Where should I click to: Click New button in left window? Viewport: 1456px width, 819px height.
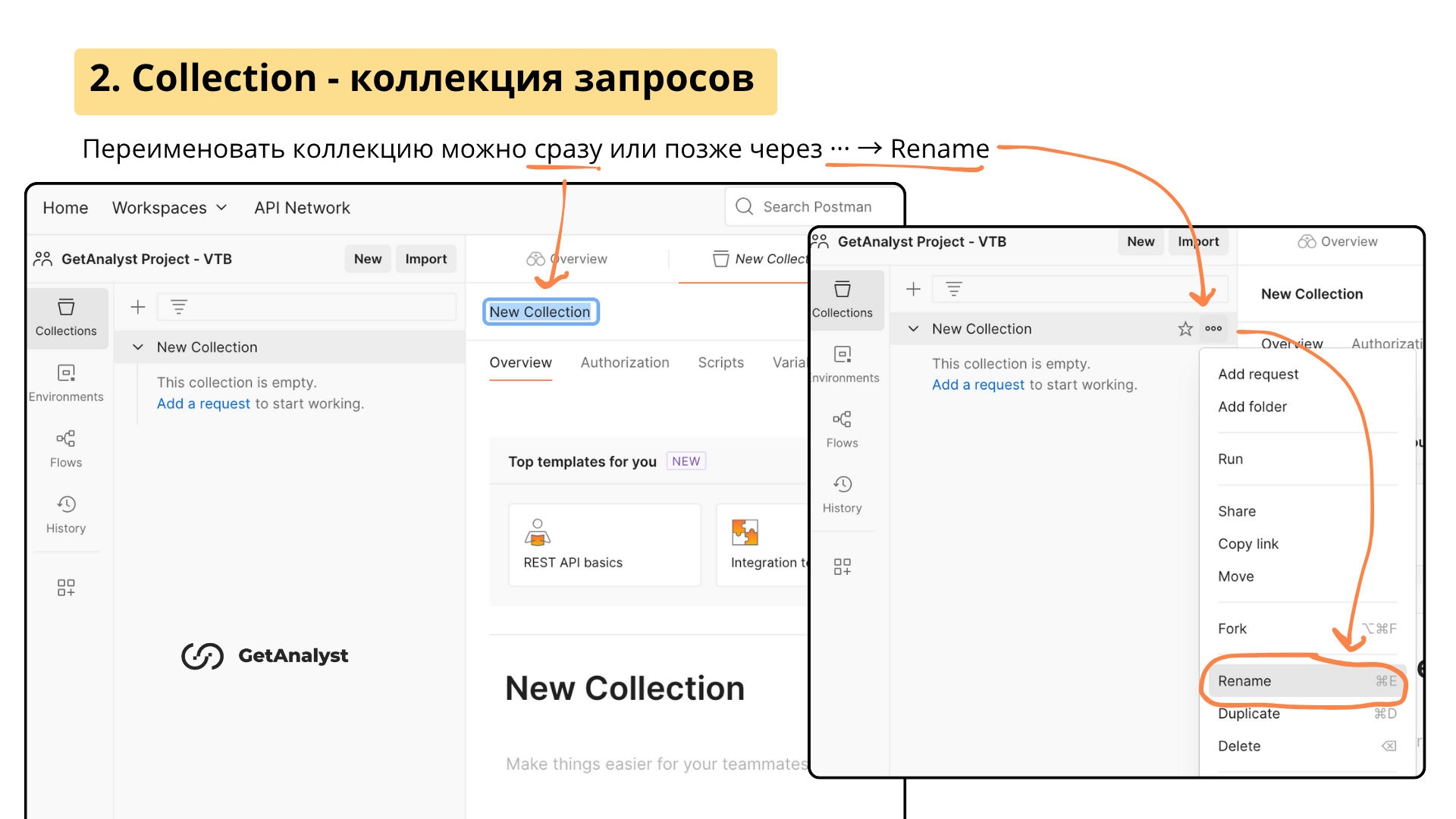click(368, 259)
